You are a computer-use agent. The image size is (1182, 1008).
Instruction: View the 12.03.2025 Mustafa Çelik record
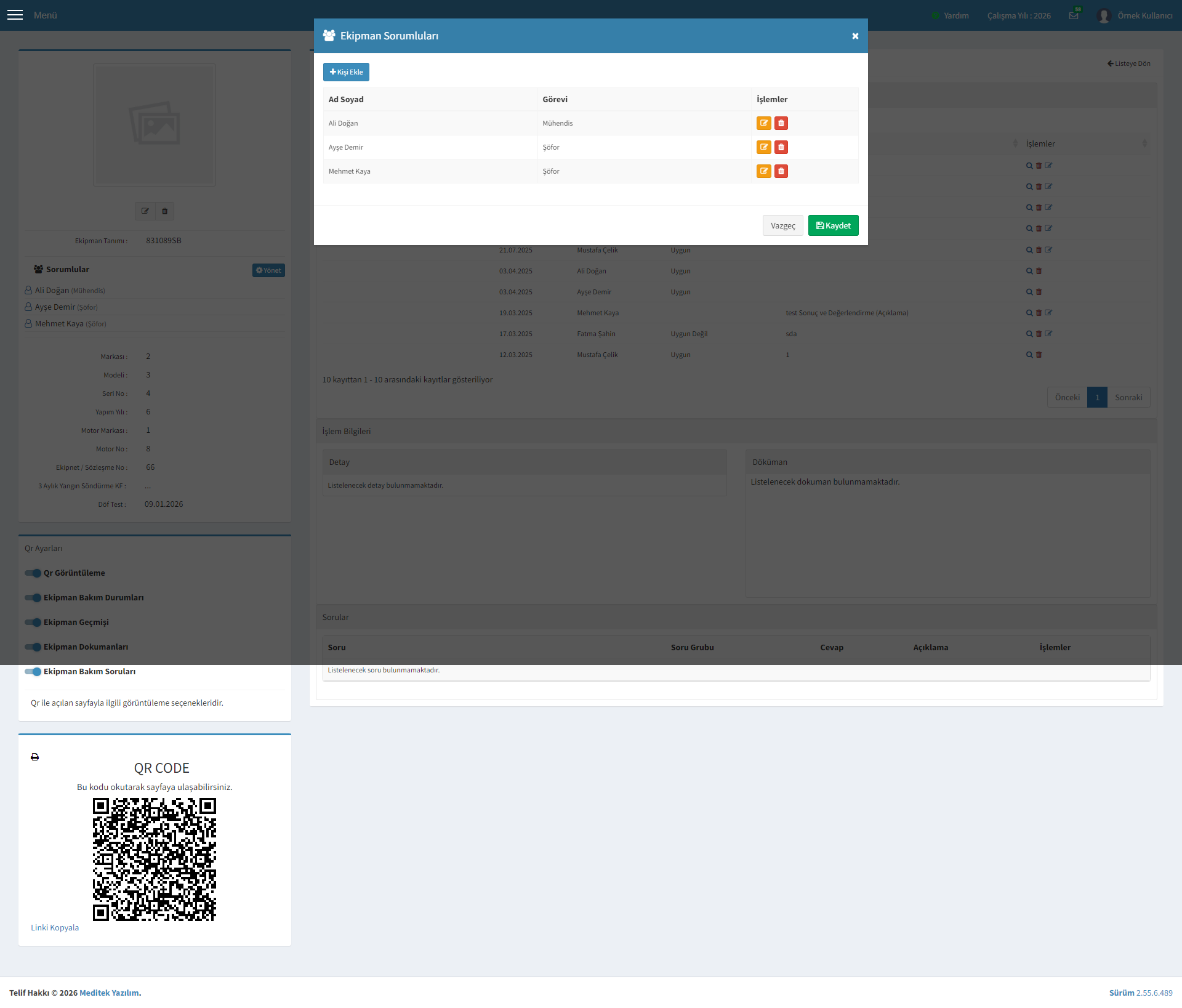1029,355
